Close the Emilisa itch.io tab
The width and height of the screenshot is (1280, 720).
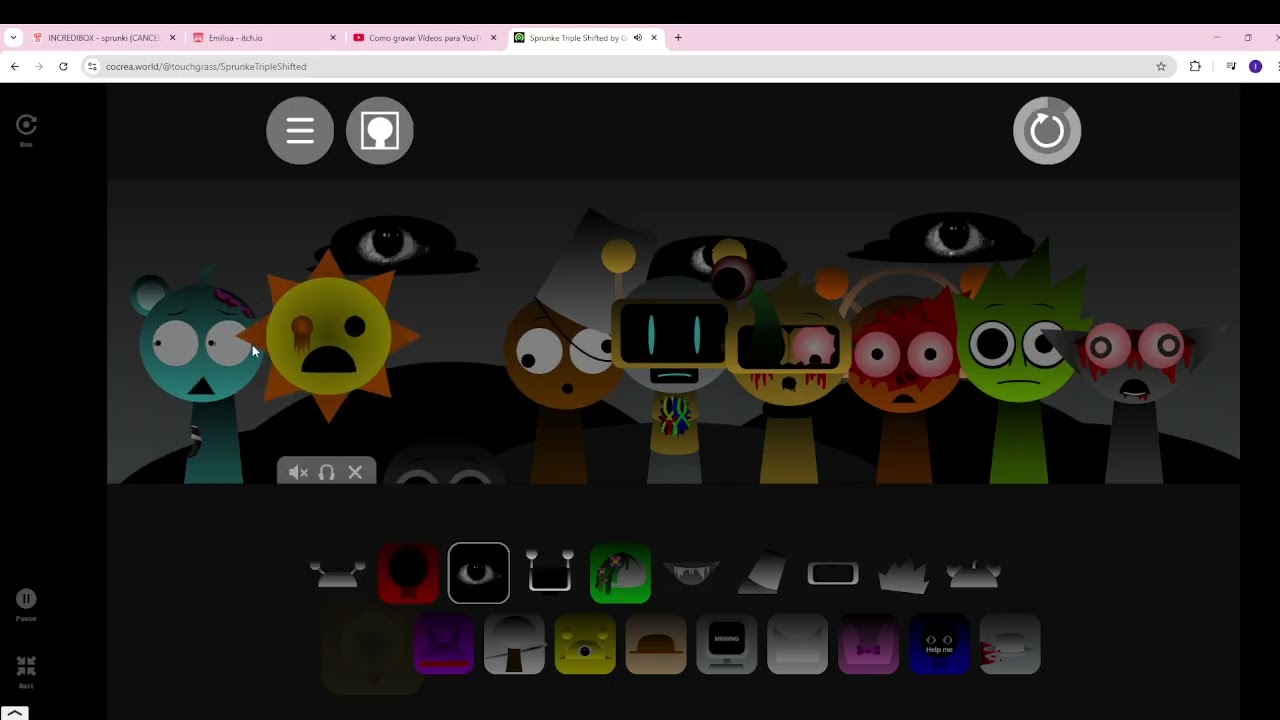tap(333, 38)
